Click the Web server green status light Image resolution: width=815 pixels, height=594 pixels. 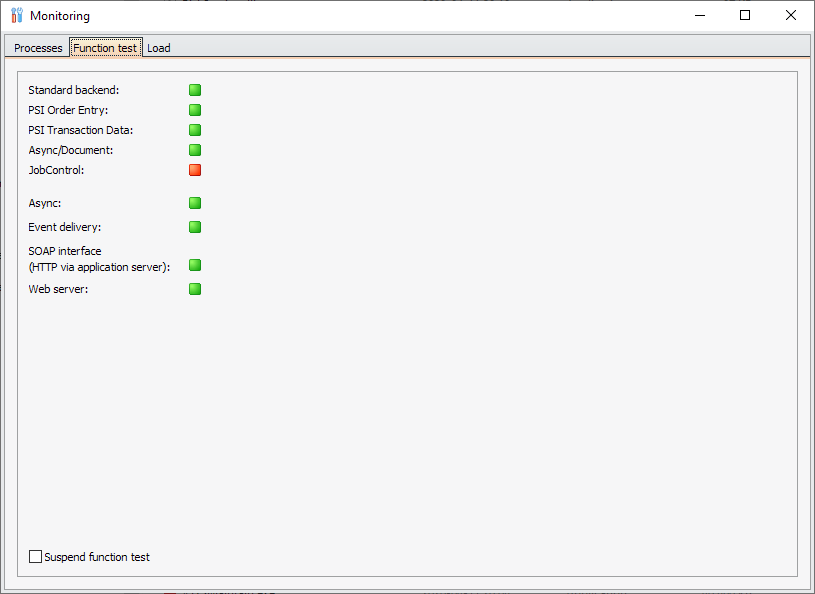tap(195, 289)
